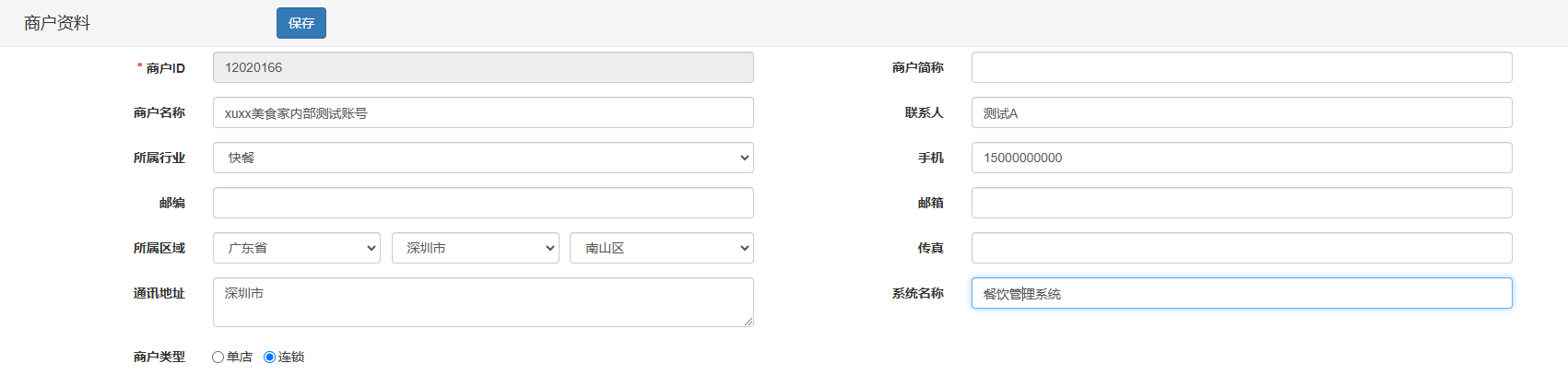This screenshot has width=1568, height=387.
Task: Click the 保存 save button
Action: [301, 23]
